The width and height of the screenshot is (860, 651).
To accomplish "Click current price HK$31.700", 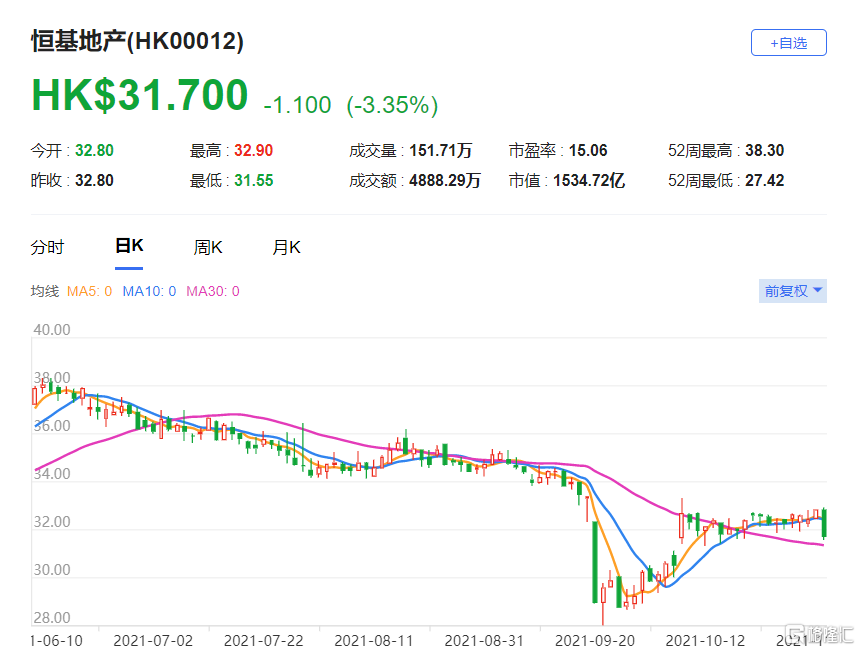I will tap(140, 95).
